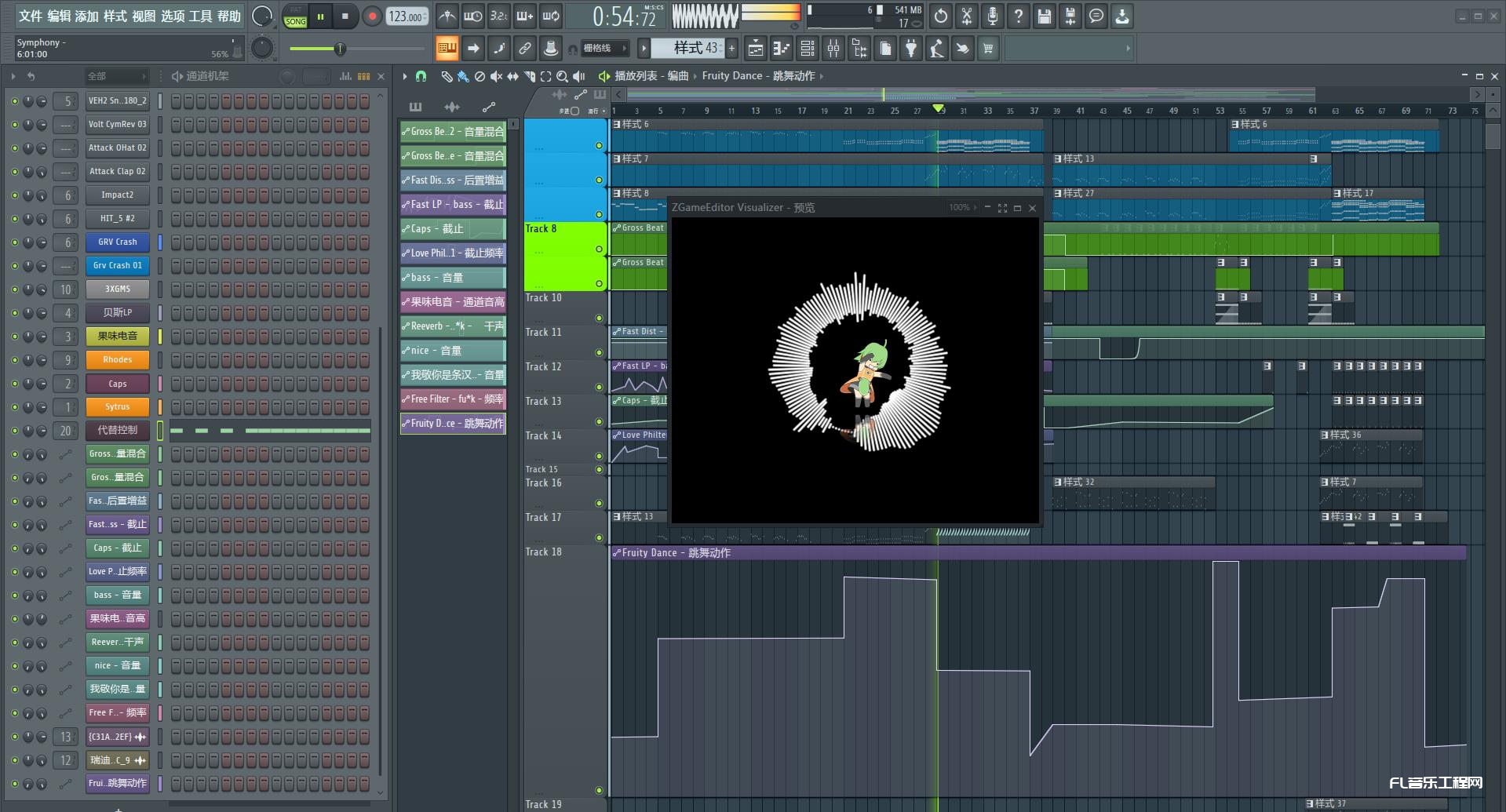The image size is (1506, 812).
Task: Select the playlist mute tool
Action: (496, 76)
